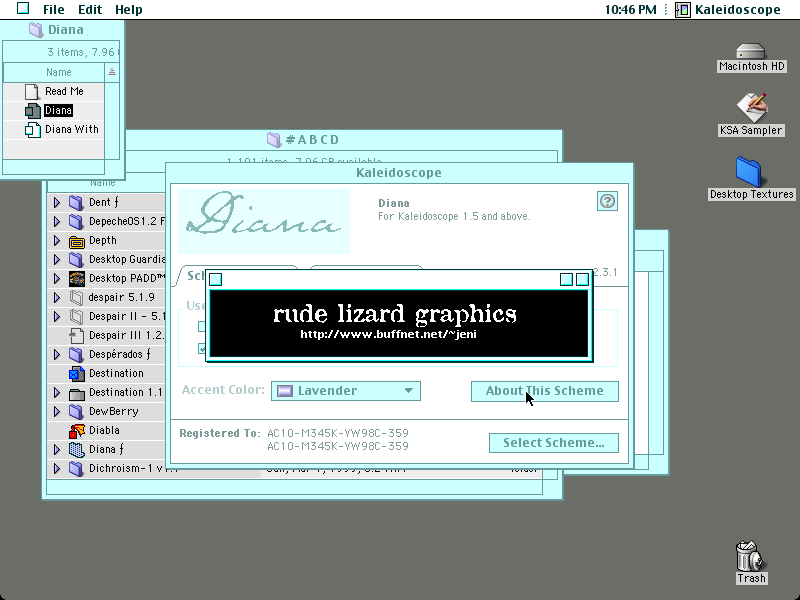800x600 pixels.
Task: Expand the Despérados ƒ disclosure triangle
Action: pyautogui.click(x=57, y=355)
